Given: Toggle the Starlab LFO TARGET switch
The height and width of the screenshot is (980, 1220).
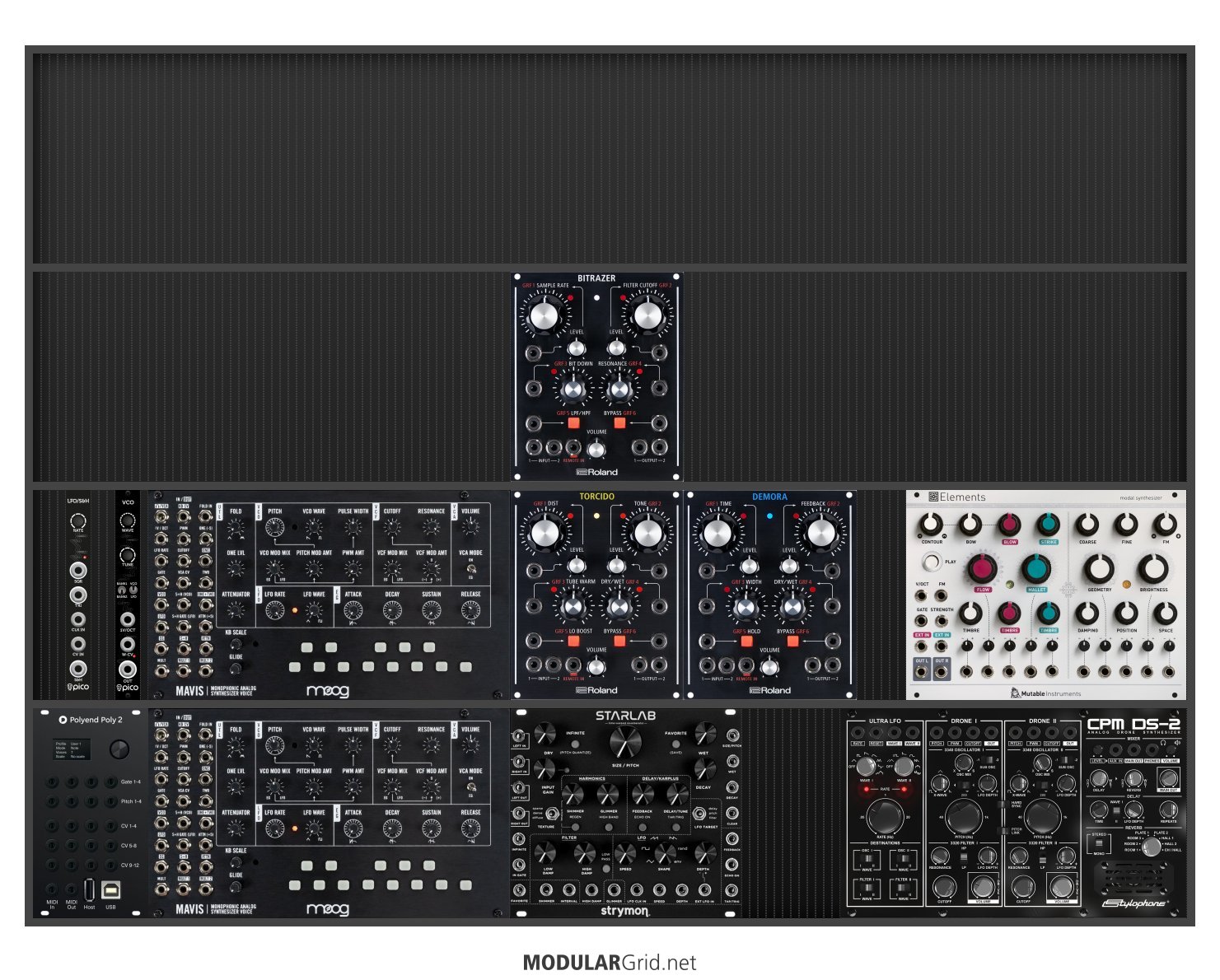Looking at the screenshot, I should 699,814.
